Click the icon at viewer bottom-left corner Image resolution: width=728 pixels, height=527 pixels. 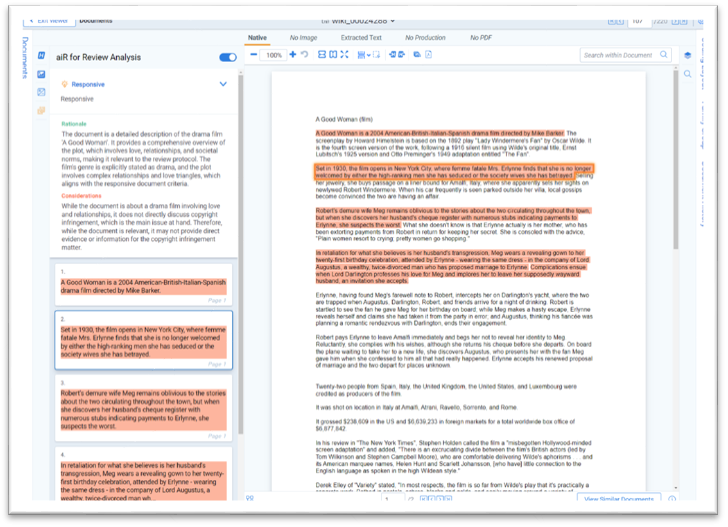tap(250, 498)
